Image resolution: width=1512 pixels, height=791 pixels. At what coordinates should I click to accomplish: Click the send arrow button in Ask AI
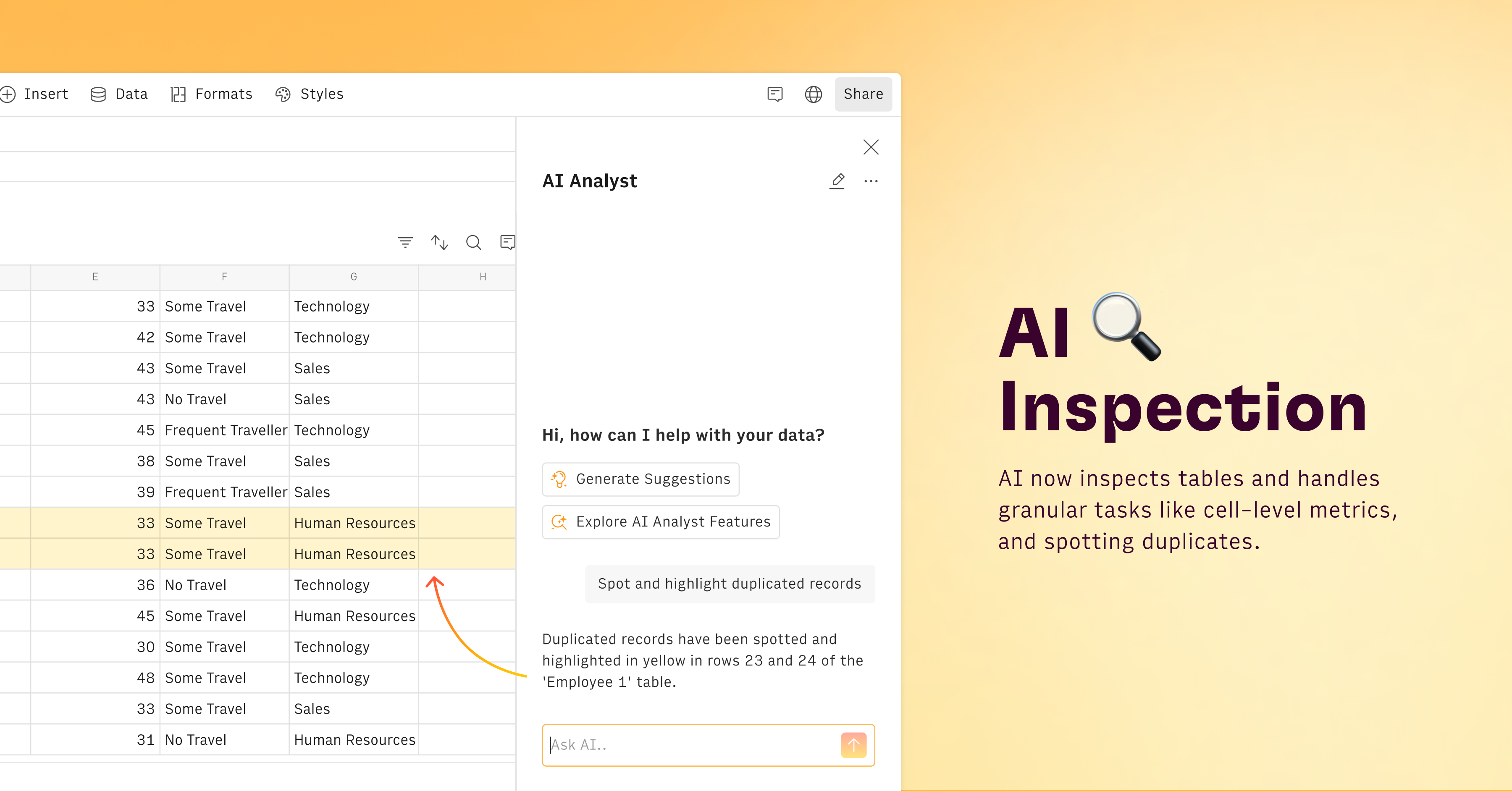(x=853, y=745)
